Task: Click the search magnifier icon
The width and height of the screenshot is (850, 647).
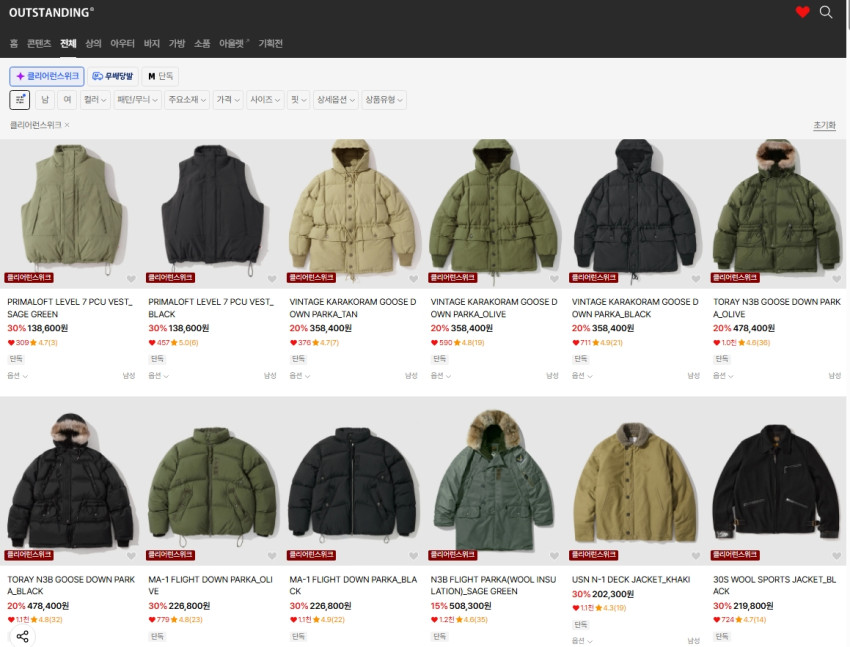Action: click(x=826, y=12)
